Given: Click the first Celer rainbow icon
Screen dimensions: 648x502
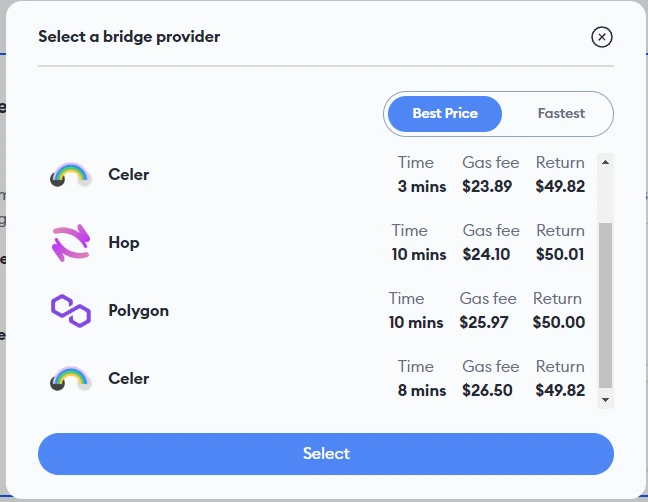Looking at the screenshot, I should (71, 174).
